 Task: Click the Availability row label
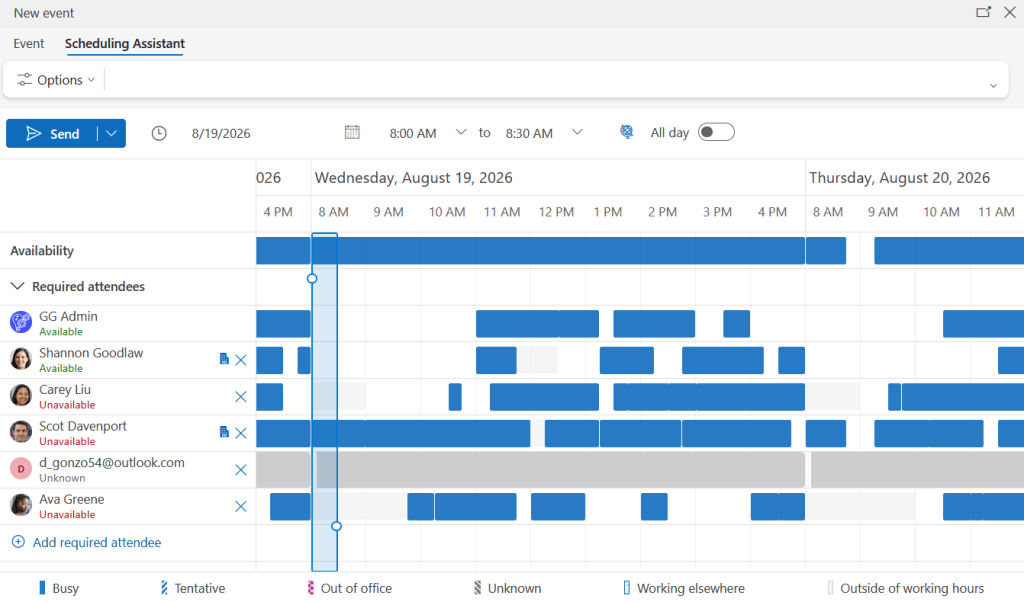pyautogui.click(x=42, y=251)
